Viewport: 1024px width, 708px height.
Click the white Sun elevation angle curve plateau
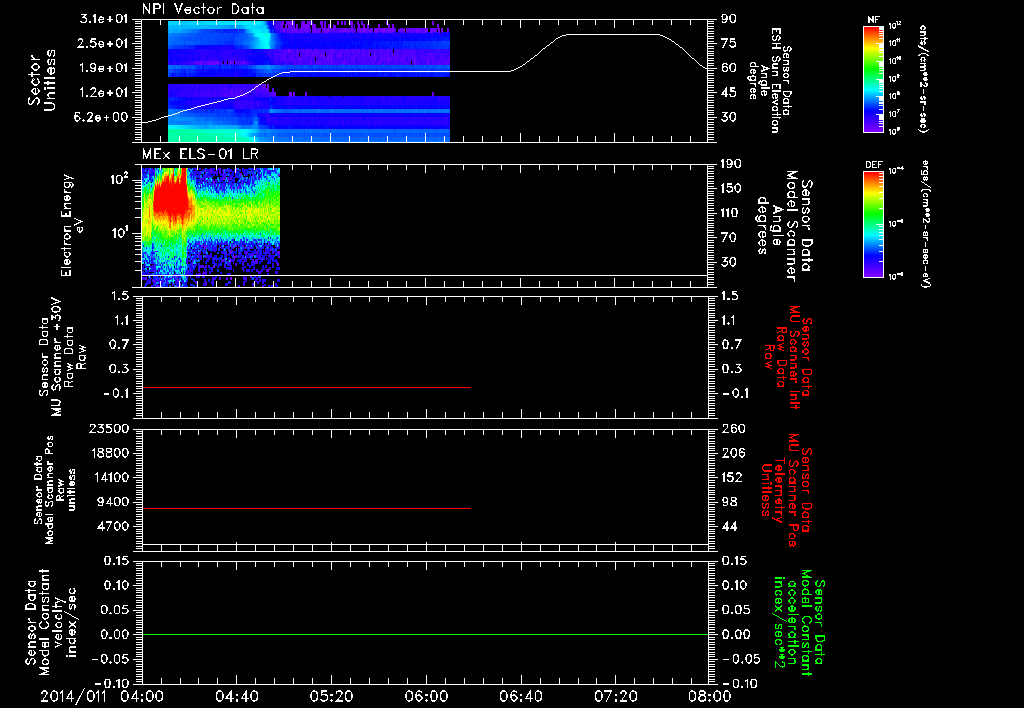click(613, 35)
